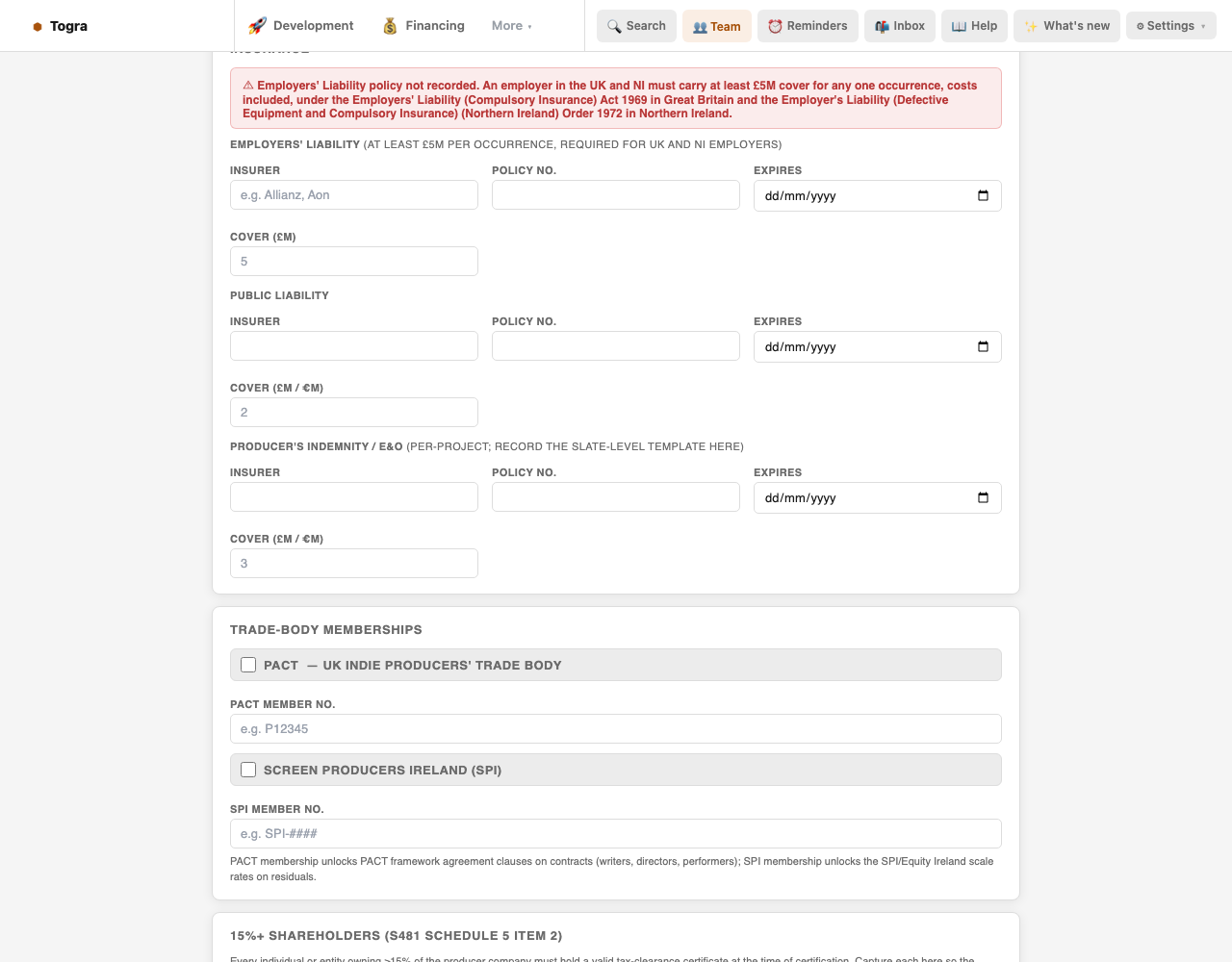The height and width of the screenshot is (962, 1232).
Task: Focus the PACT member number field
Action: pos(616,729)
